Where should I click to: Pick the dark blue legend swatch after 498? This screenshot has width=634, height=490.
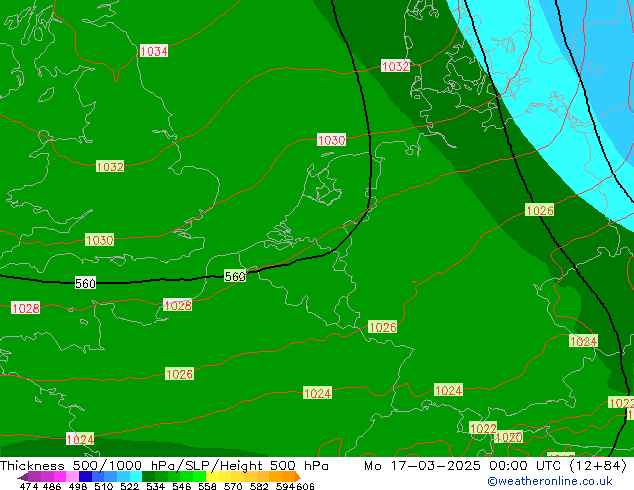pyautogui.click(x=85, y=476)
